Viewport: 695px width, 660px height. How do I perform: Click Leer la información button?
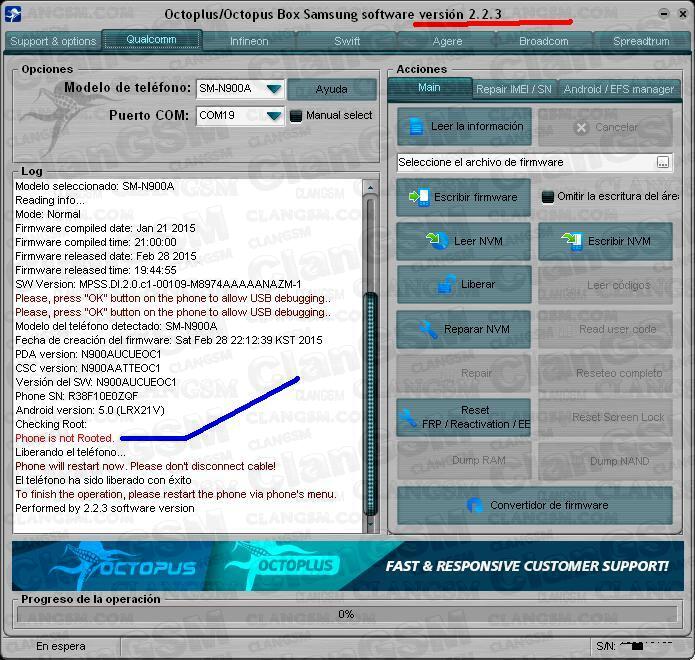[x=464, y=126]
